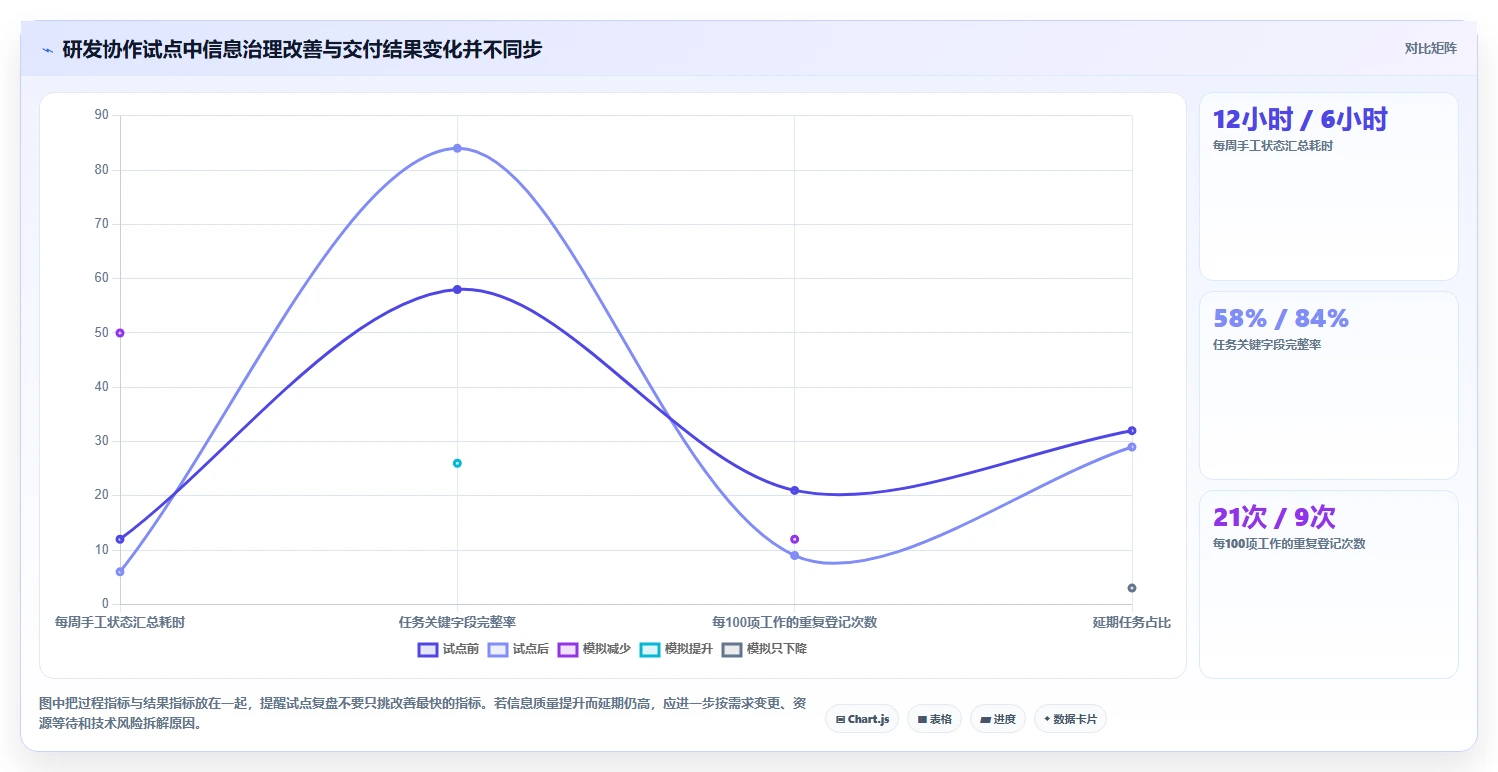This screenshot has width=1498, height=772.
Task: Click the x-axis label 每100项工作的重复登记次数
Action: [795, 622]
